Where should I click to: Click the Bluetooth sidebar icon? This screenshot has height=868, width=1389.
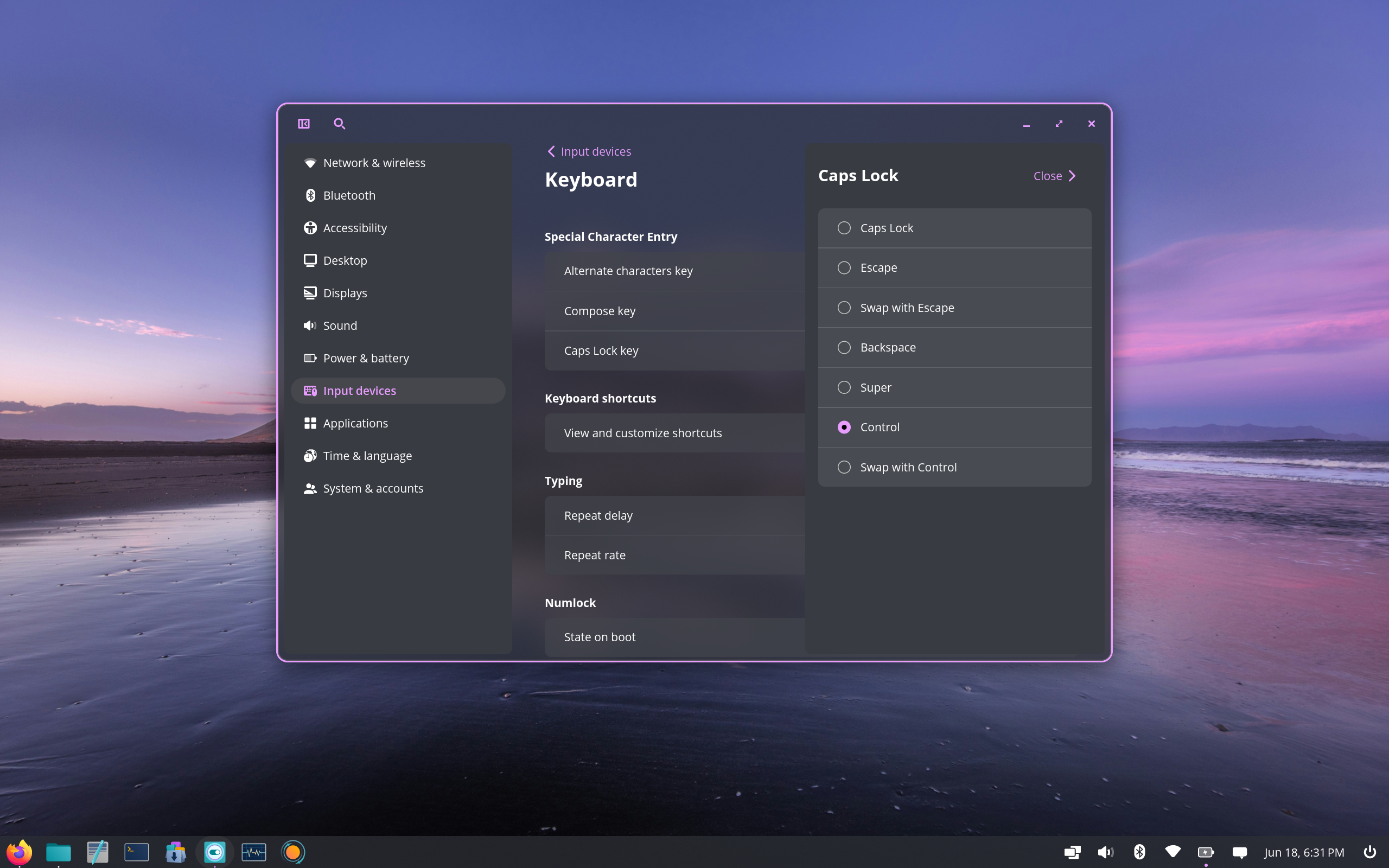(310, 195)
